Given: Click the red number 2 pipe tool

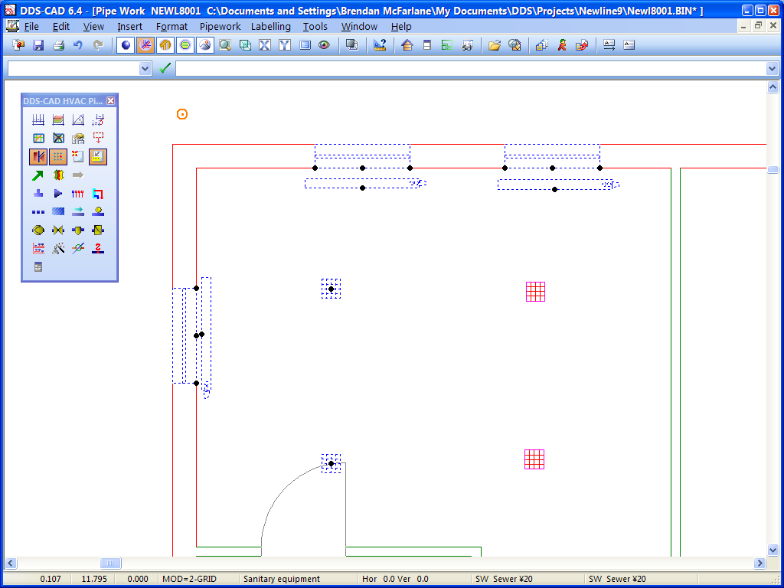Looking at the screenshot, I should click(x=98, y=248).
